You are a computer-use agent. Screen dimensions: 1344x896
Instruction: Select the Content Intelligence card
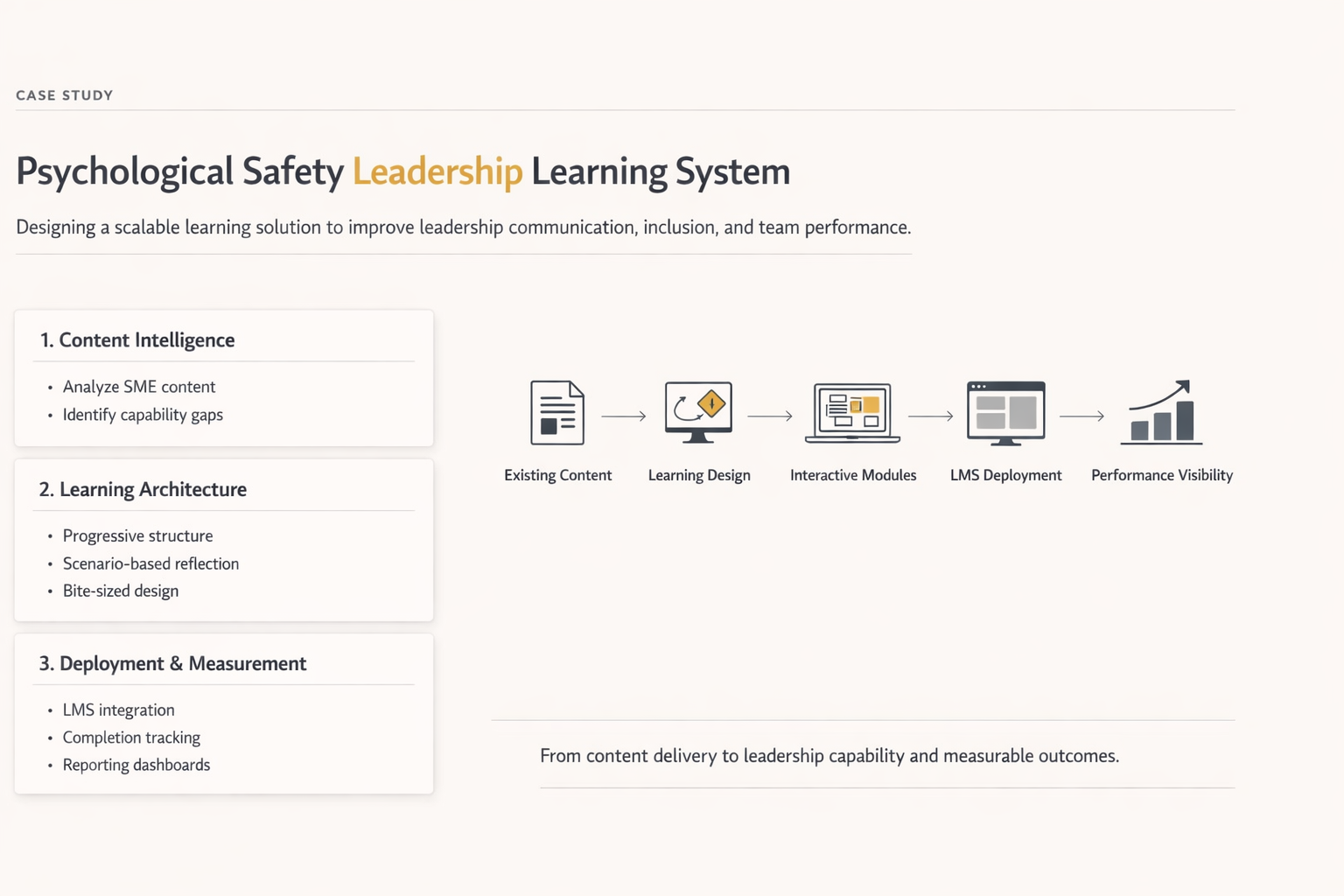[223, 378]
